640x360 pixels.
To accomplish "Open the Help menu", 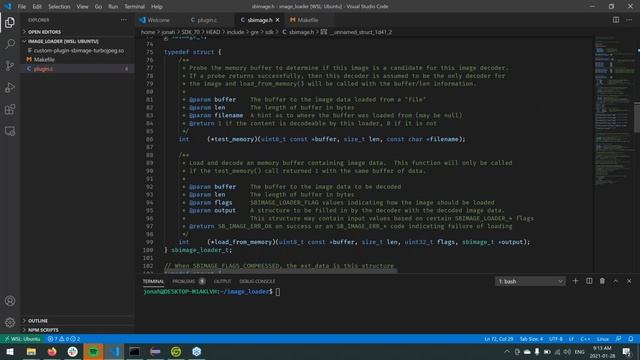I will pyautogui.click(x=157, y=7).
